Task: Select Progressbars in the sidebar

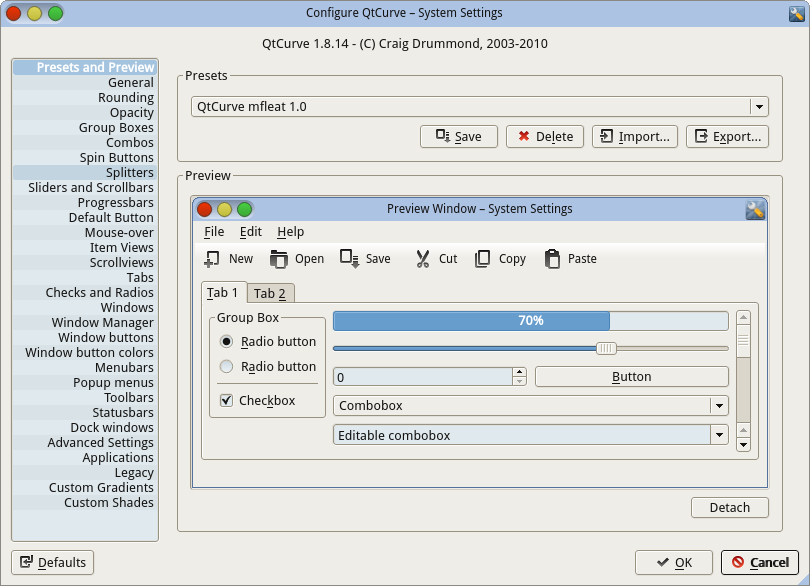Action: pyautogui.click(x=85, y=203)
